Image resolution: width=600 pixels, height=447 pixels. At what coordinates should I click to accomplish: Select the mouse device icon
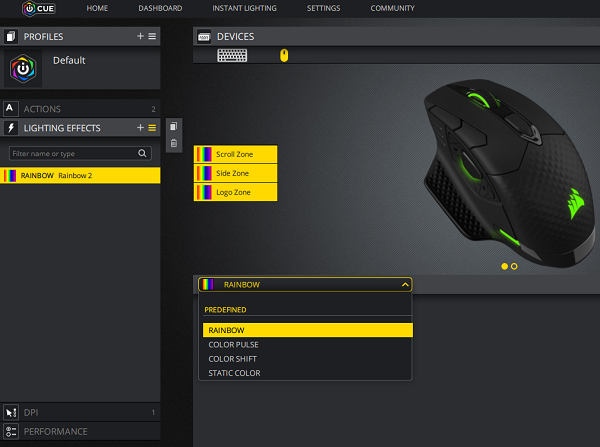[x=284, y=55]
